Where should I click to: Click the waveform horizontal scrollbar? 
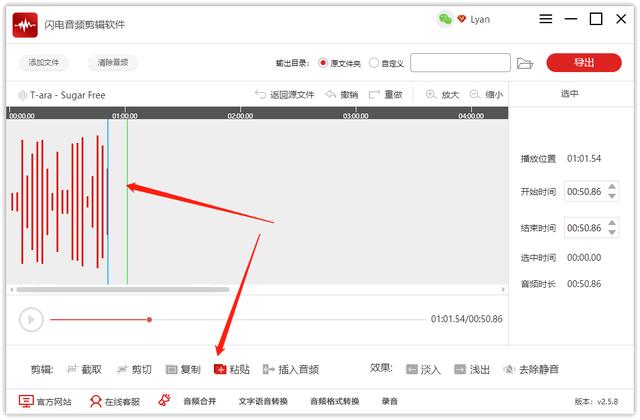coord(122,289)
